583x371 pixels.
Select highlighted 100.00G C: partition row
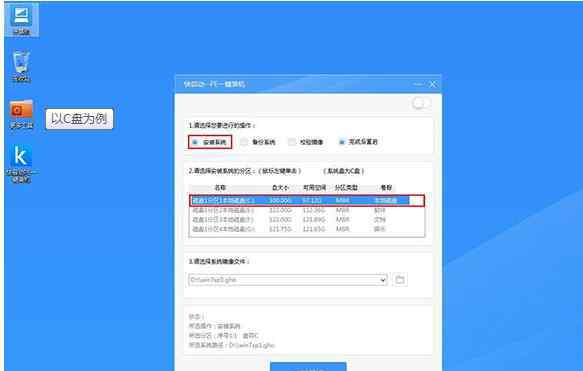[x=300, y=201]
